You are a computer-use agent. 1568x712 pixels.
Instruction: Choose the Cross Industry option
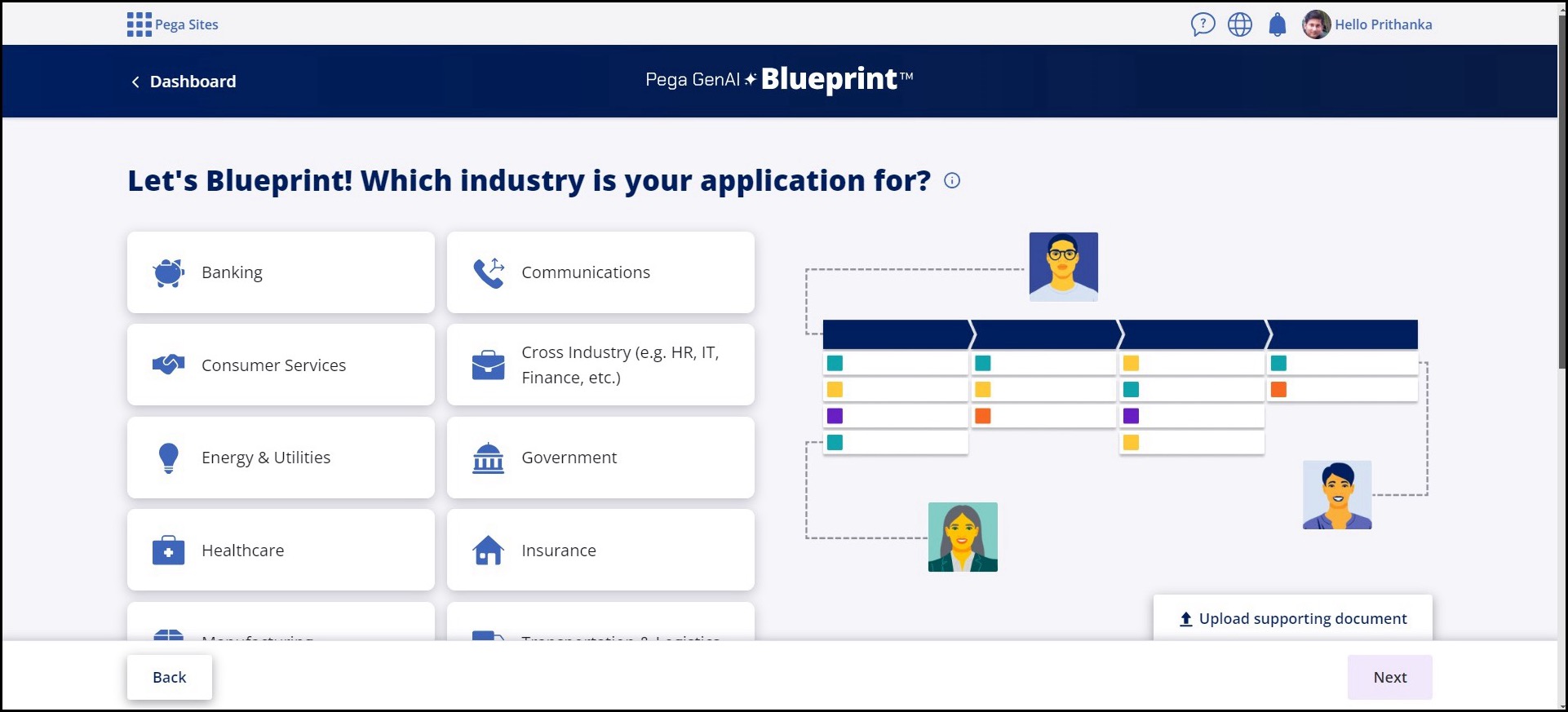point(600,365)
